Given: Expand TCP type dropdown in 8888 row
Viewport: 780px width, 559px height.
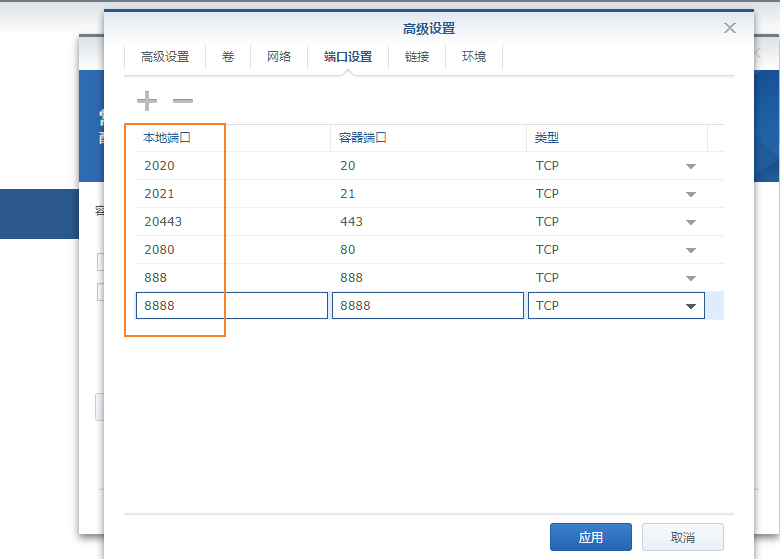Looking at the screenshot, I should [x=690, y=306].
